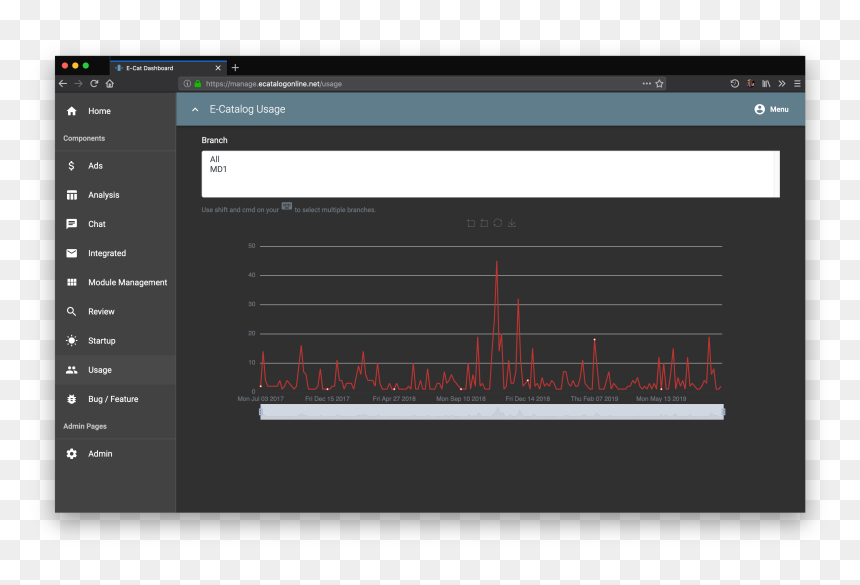The width and height of the screenshot is (860, 585).
Task: Reload the current page
Action: (94, 83)
